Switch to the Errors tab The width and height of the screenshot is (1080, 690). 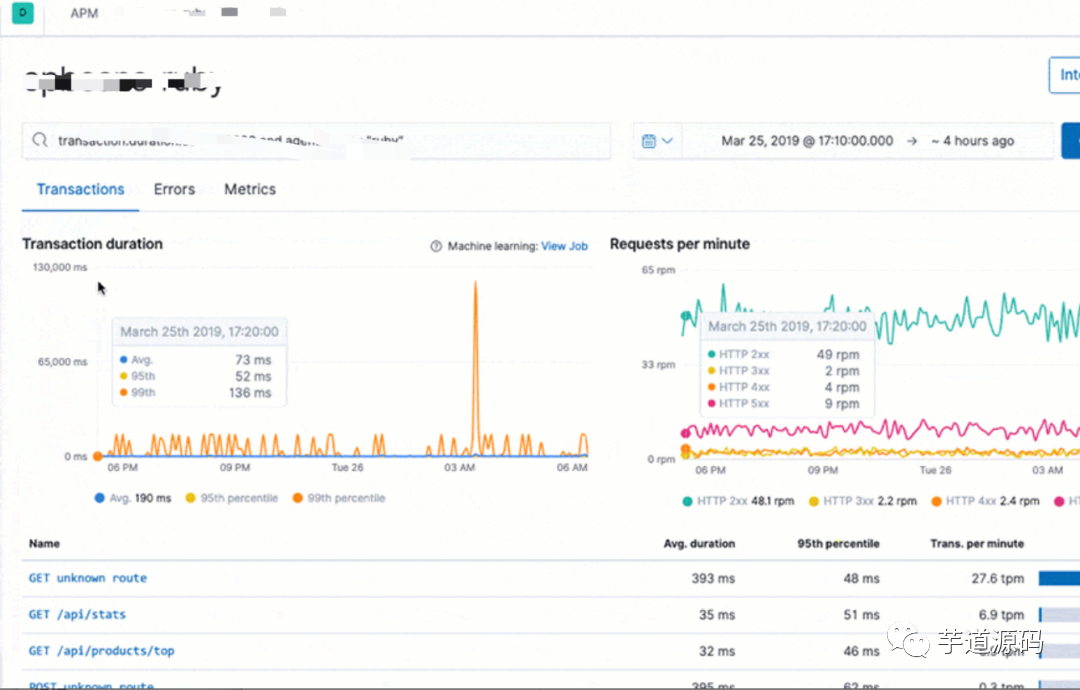(174, 189)
